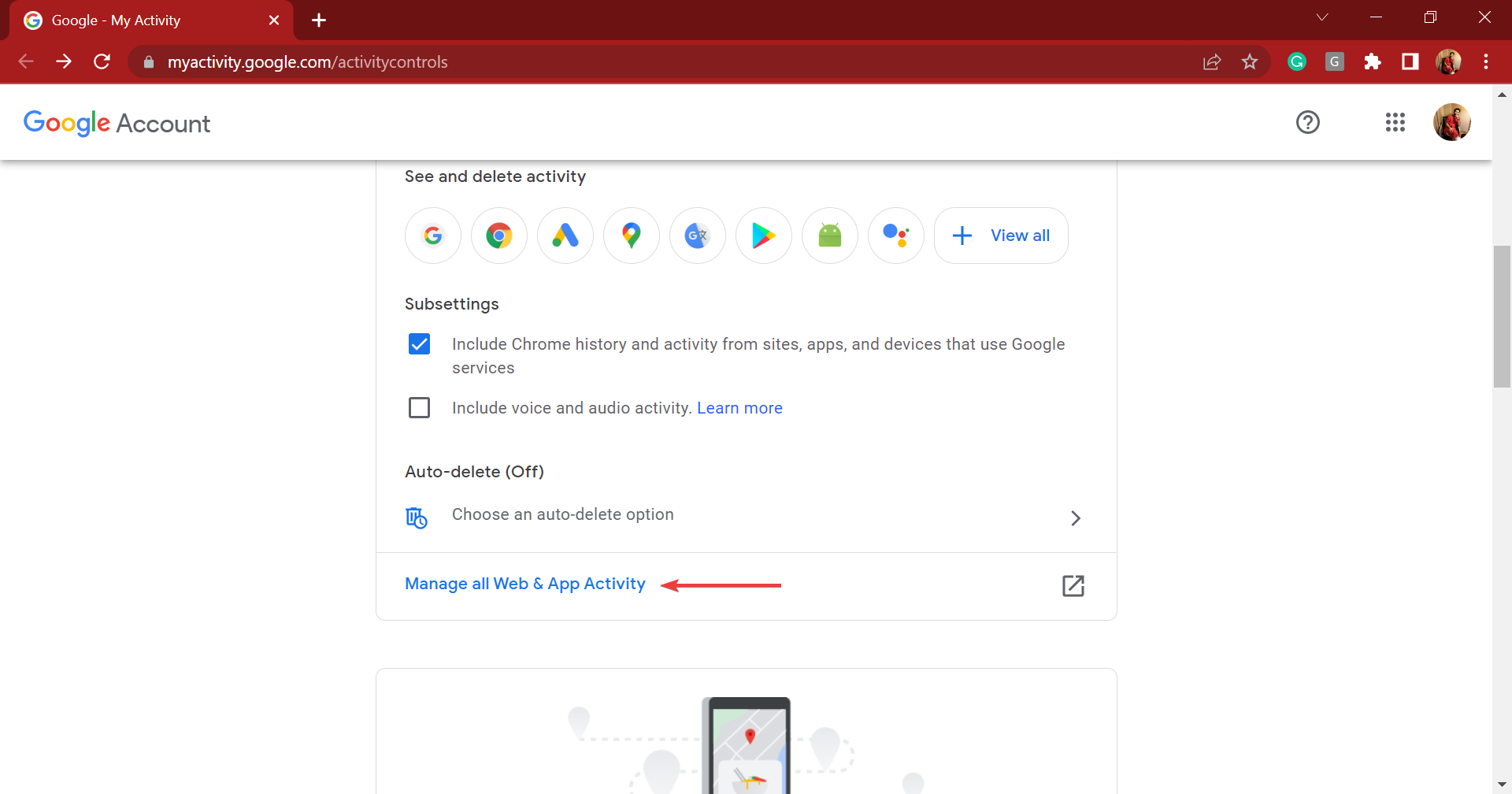Open Google apps grid launcher
1512x794 pixels.
[1395, 122]
